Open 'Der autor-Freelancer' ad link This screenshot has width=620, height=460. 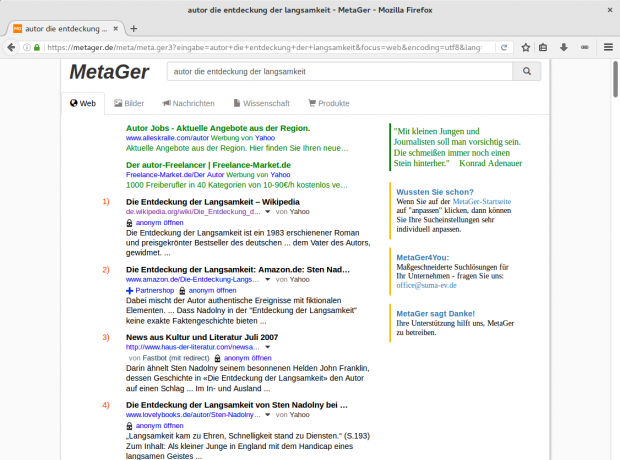pyautogui.click(x=208, y=165)
